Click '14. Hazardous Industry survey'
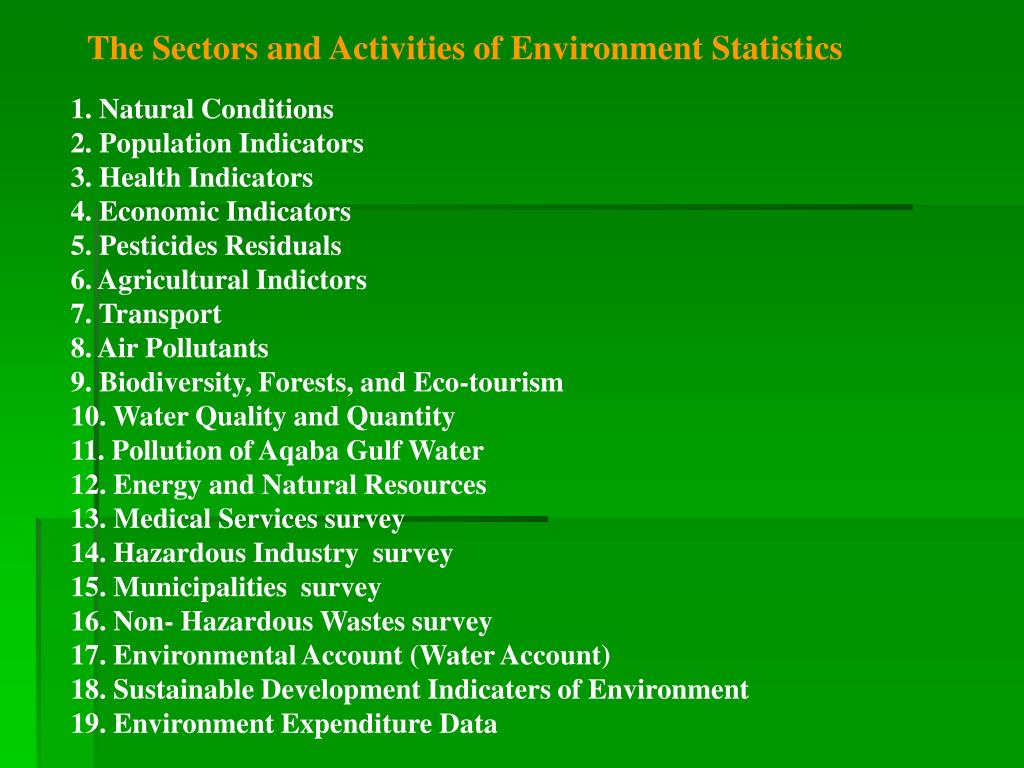The width and height of the screenshot is (1024, 768). point(261,554)
